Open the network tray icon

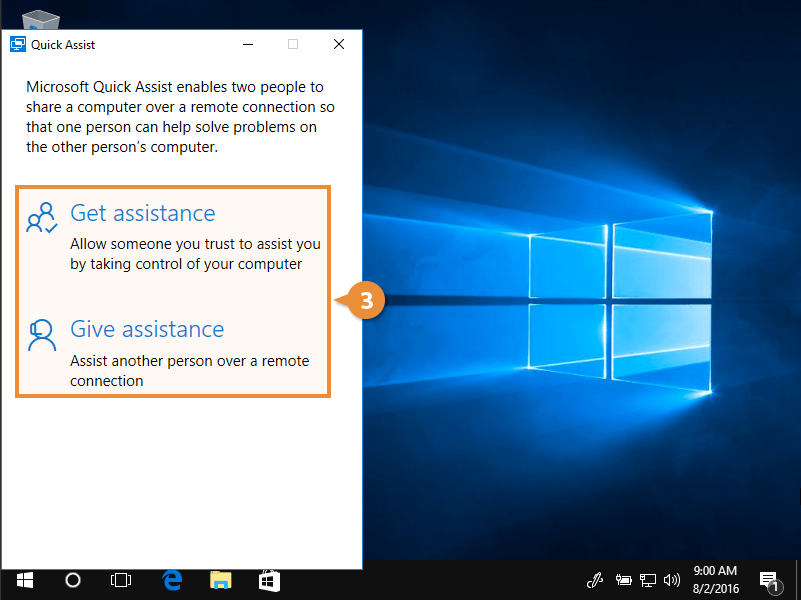(648, 580)
